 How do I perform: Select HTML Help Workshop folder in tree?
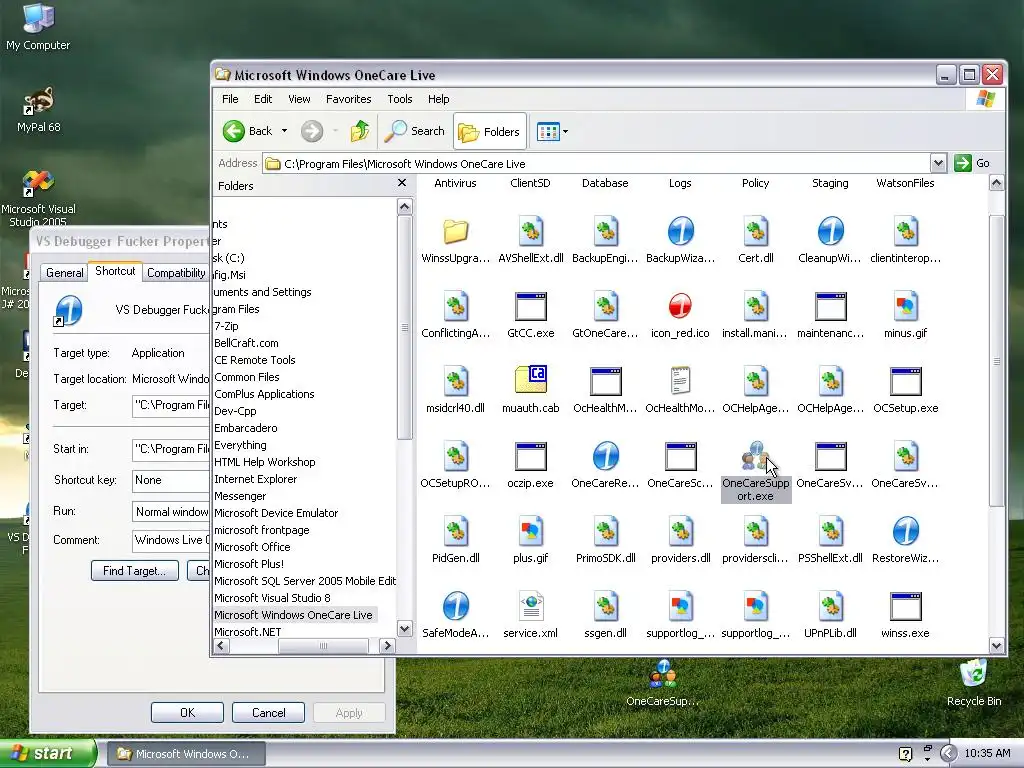264,462
